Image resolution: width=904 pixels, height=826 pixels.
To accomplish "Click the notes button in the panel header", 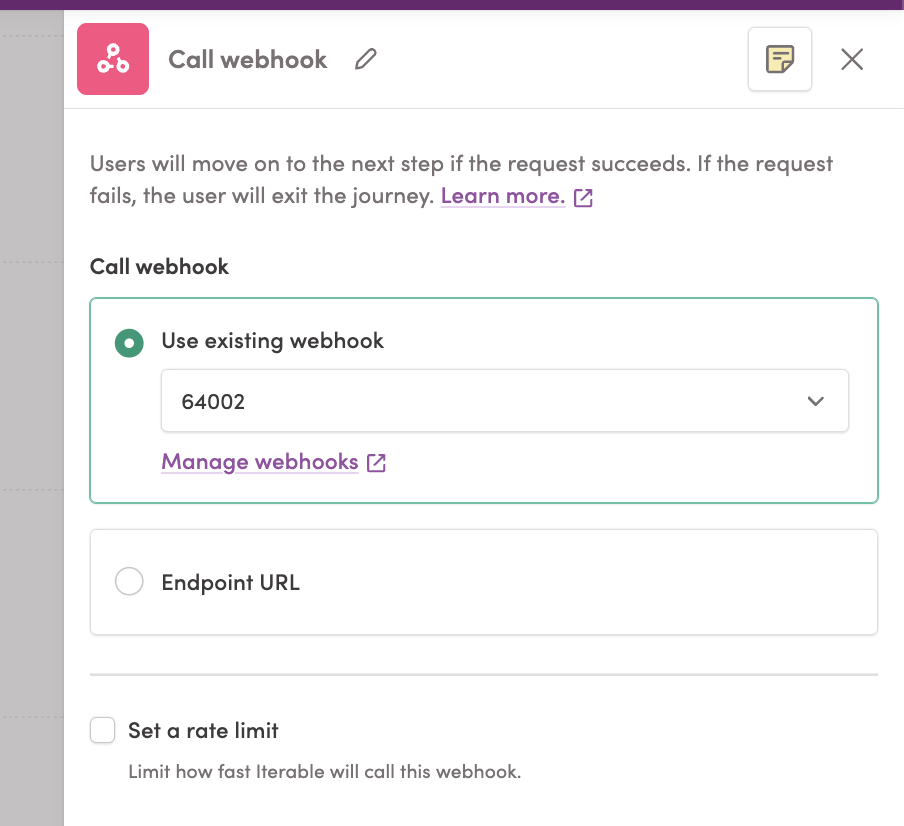I will click(x=779, y=59).
